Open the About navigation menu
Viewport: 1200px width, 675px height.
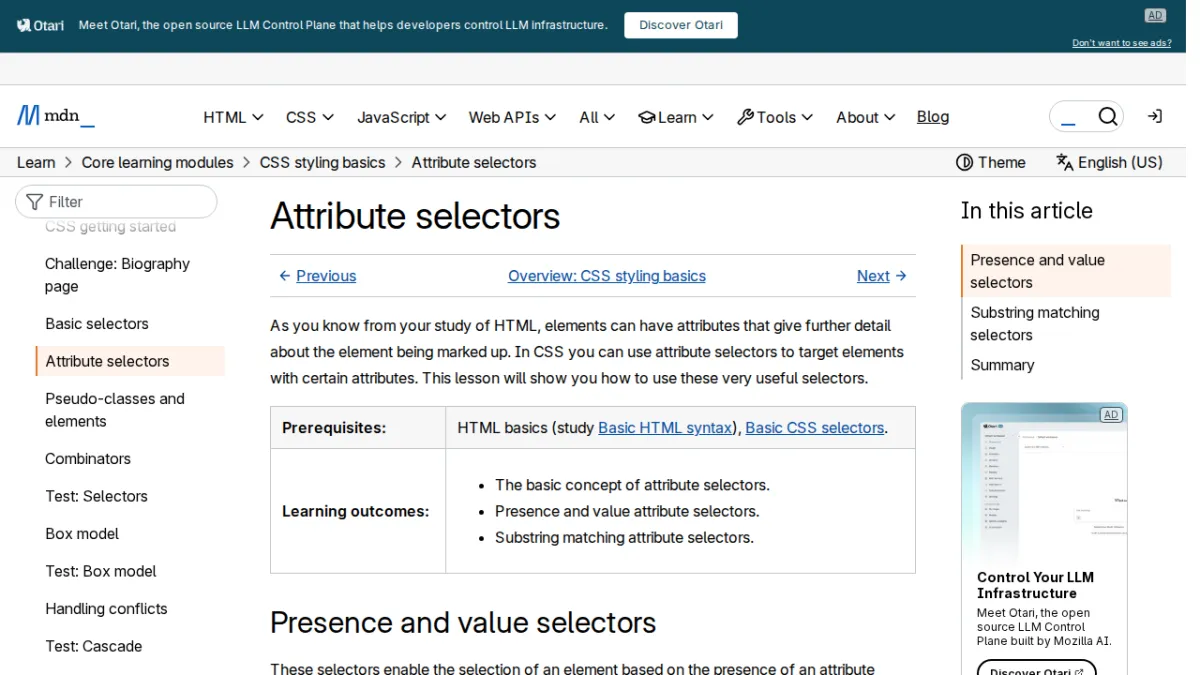(x=865, y=117)
